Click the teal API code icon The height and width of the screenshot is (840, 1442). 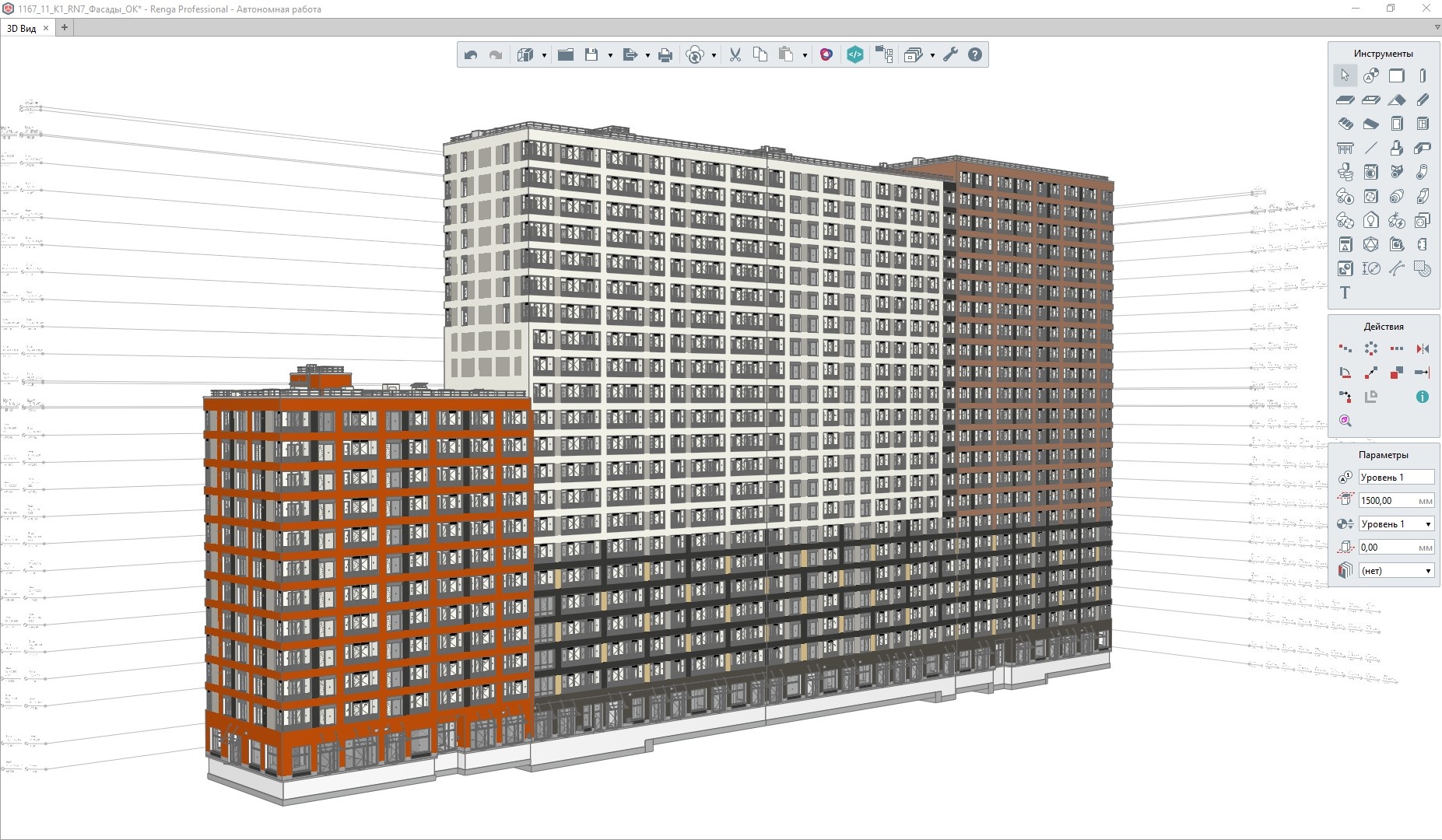854,54
